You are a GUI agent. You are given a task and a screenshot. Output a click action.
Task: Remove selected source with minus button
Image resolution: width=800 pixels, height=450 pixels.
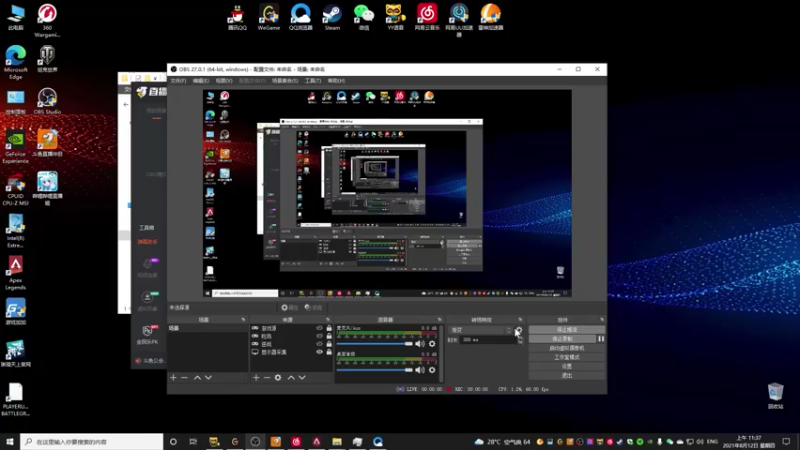(267, 378)
